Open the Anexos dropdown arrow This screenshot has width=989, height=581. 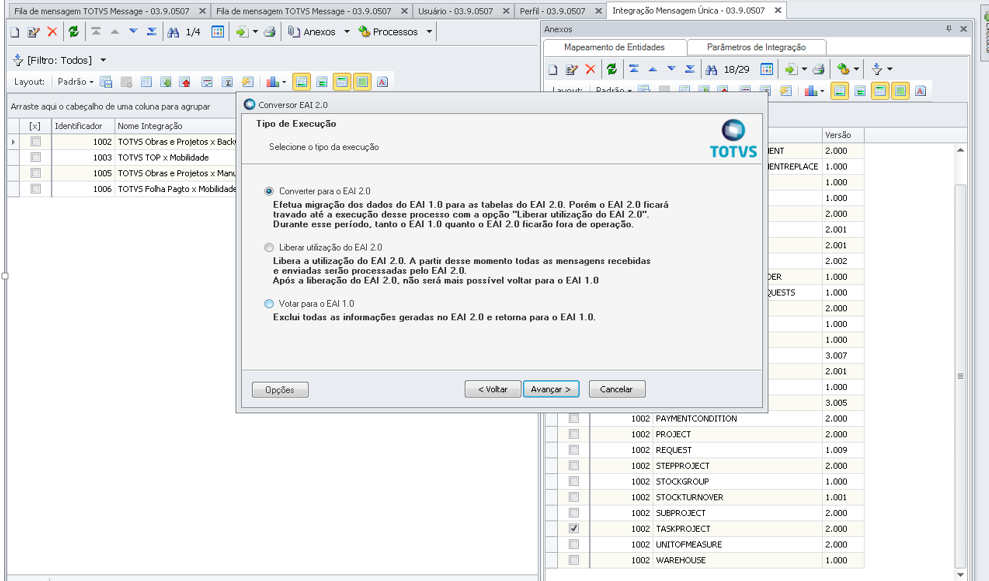coord(347,32)
